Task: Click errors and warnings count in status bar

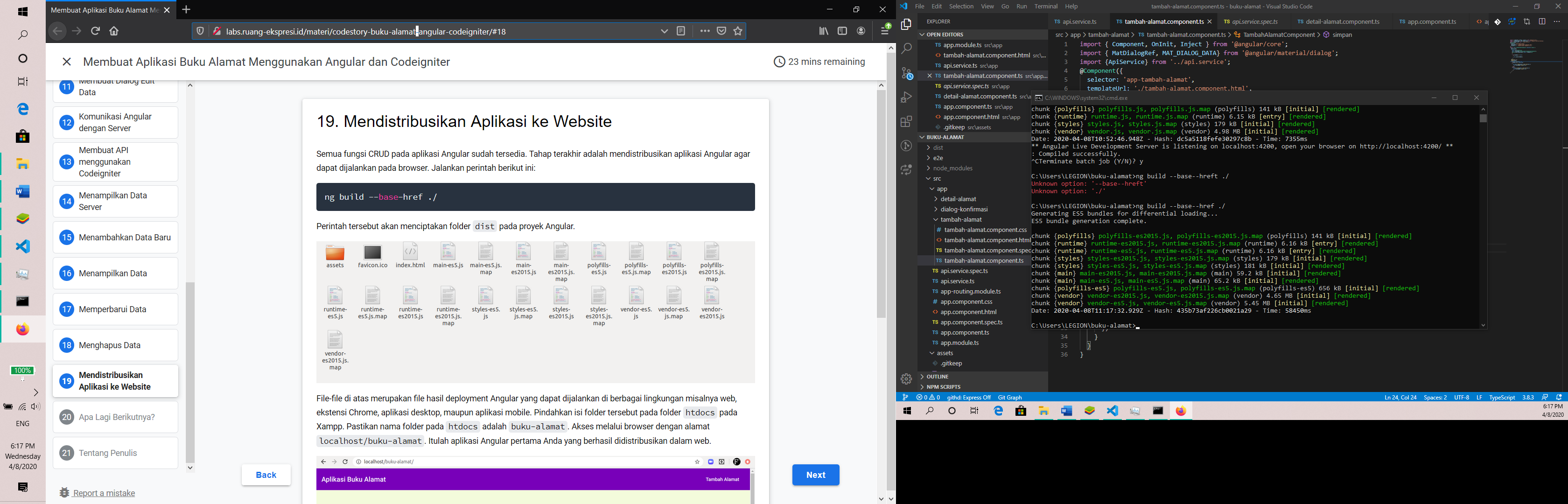Action: [928, 398]
